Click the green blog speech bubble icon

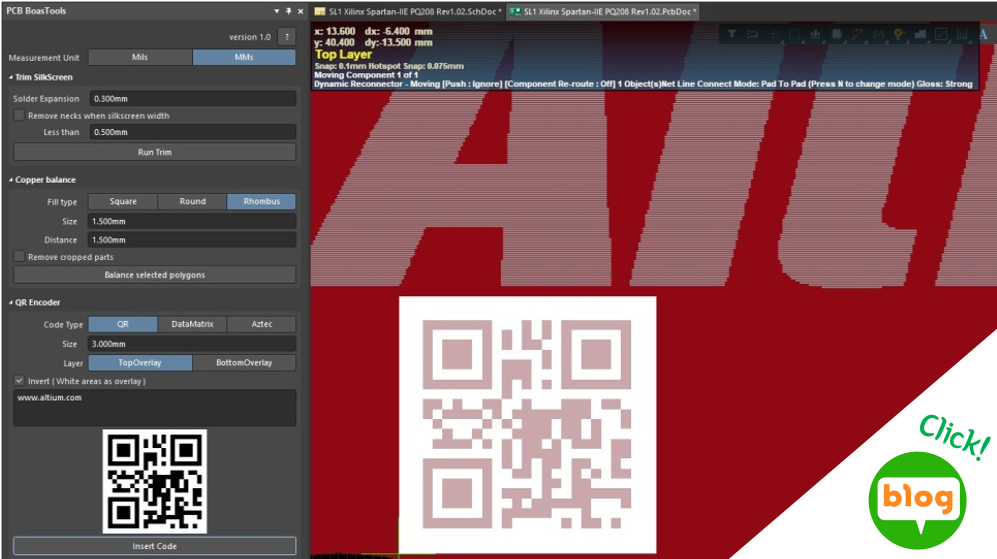pos(918,500)
